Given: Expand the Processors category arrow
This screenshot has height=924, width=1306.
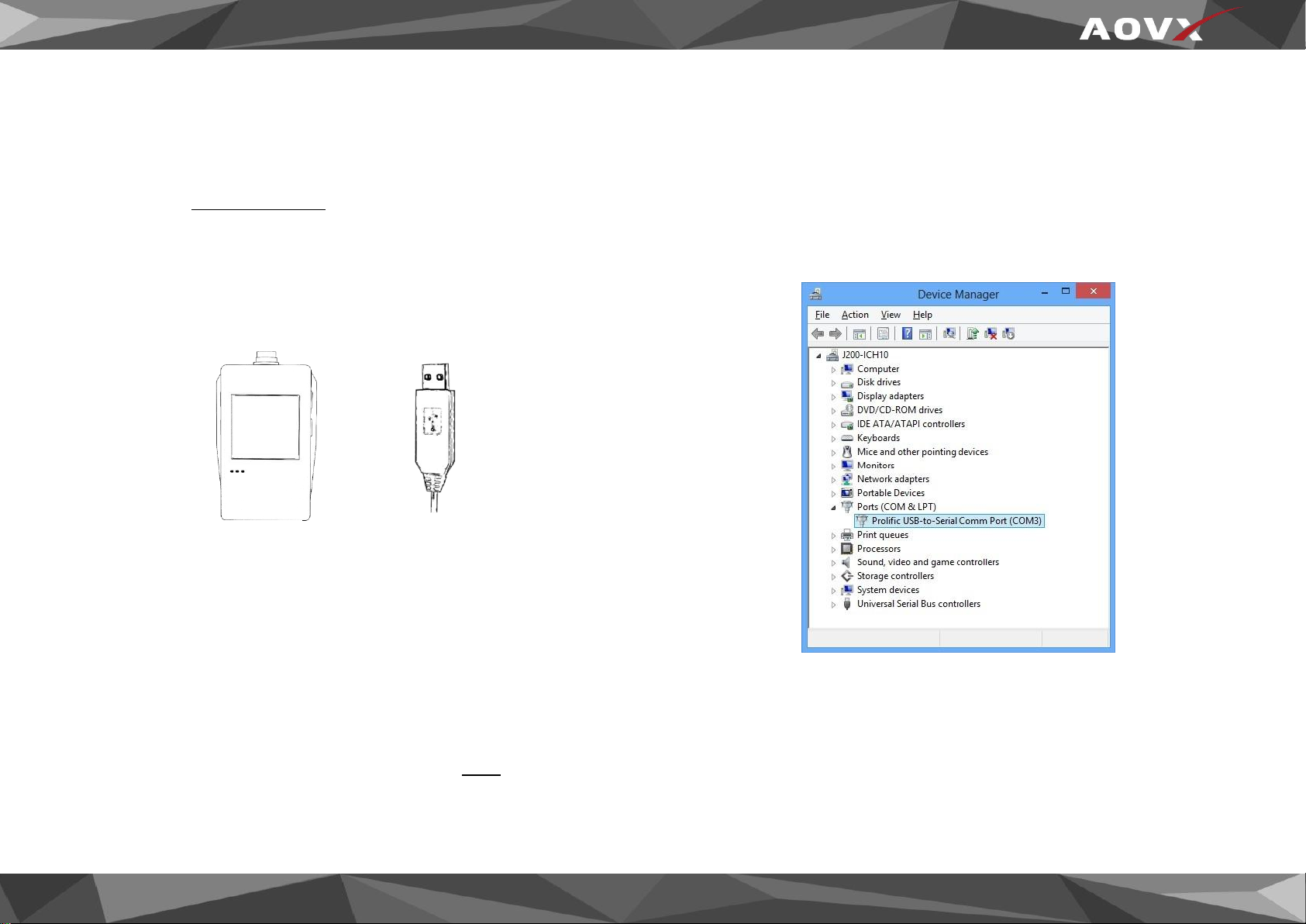Looking at the screenshot, I should point(834,550).
